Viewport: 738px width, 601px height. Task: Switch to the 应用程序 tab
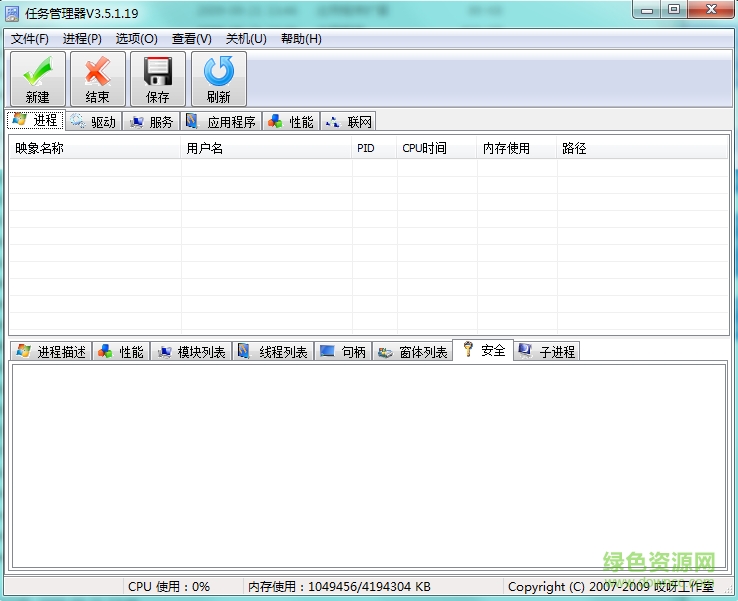coord(221,122)
